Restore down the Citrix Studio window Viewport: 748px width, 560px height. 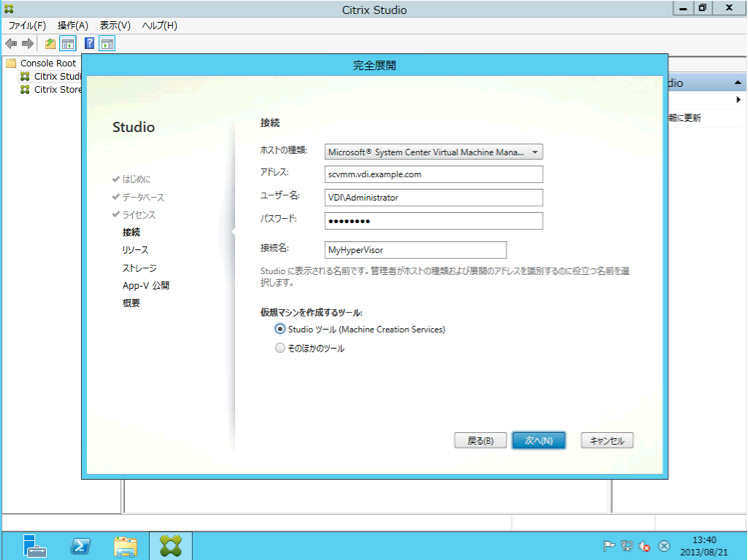point(702,8)
